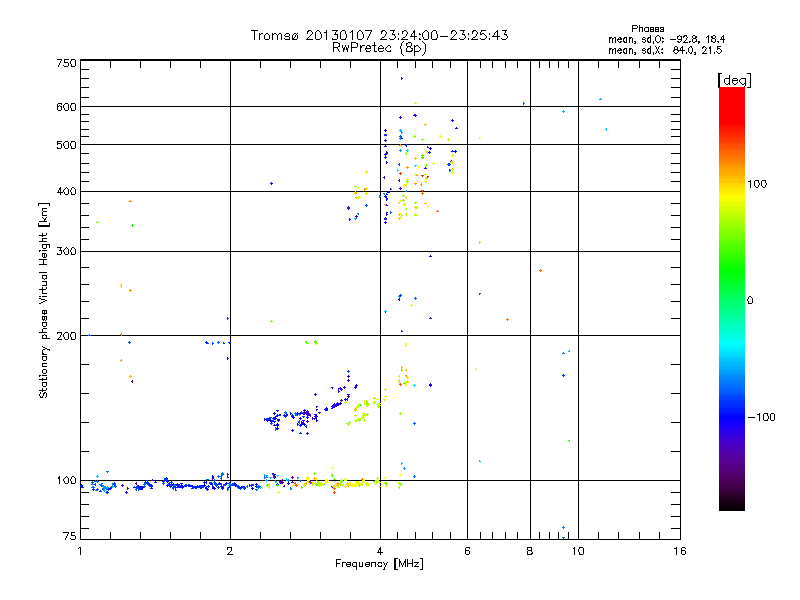This screenshot has height=600, width=800.
Task: Click the 16 tick label on frequency axis
Action: pyautogui.click(x=680, y=551)
